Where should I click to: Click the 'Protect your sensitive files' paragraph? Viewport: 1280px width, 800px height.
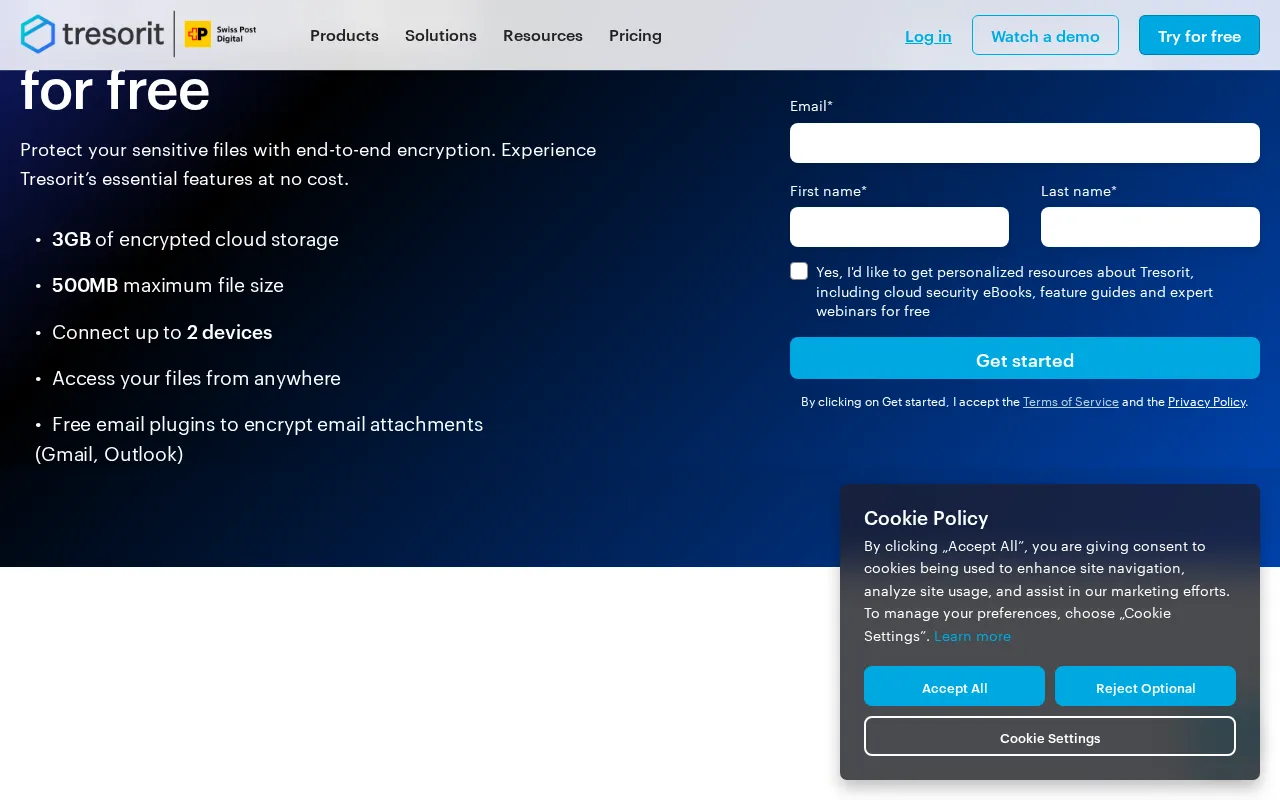click(308, 164)
